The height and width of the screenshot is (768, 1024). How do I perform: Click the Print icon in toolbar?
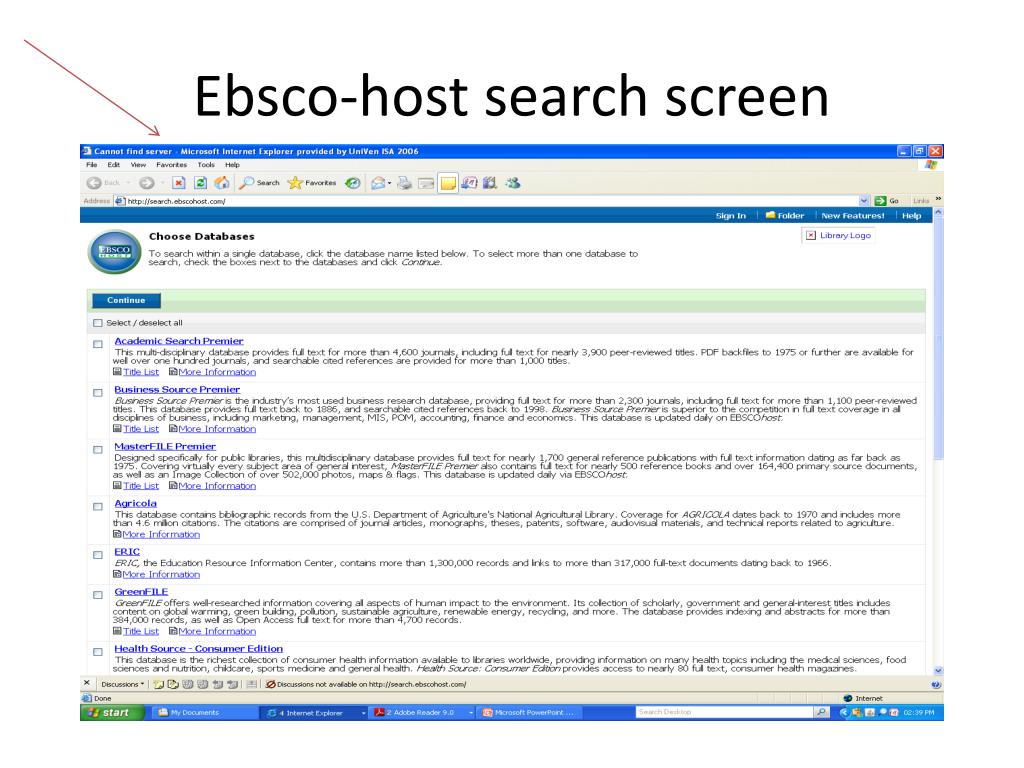(x=405, y=184)
